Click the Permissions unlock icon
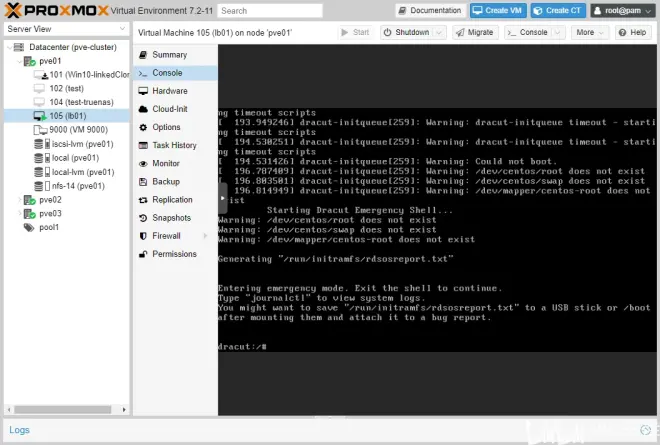Screen dimensions: 660x445 click(x=143, y=254)
